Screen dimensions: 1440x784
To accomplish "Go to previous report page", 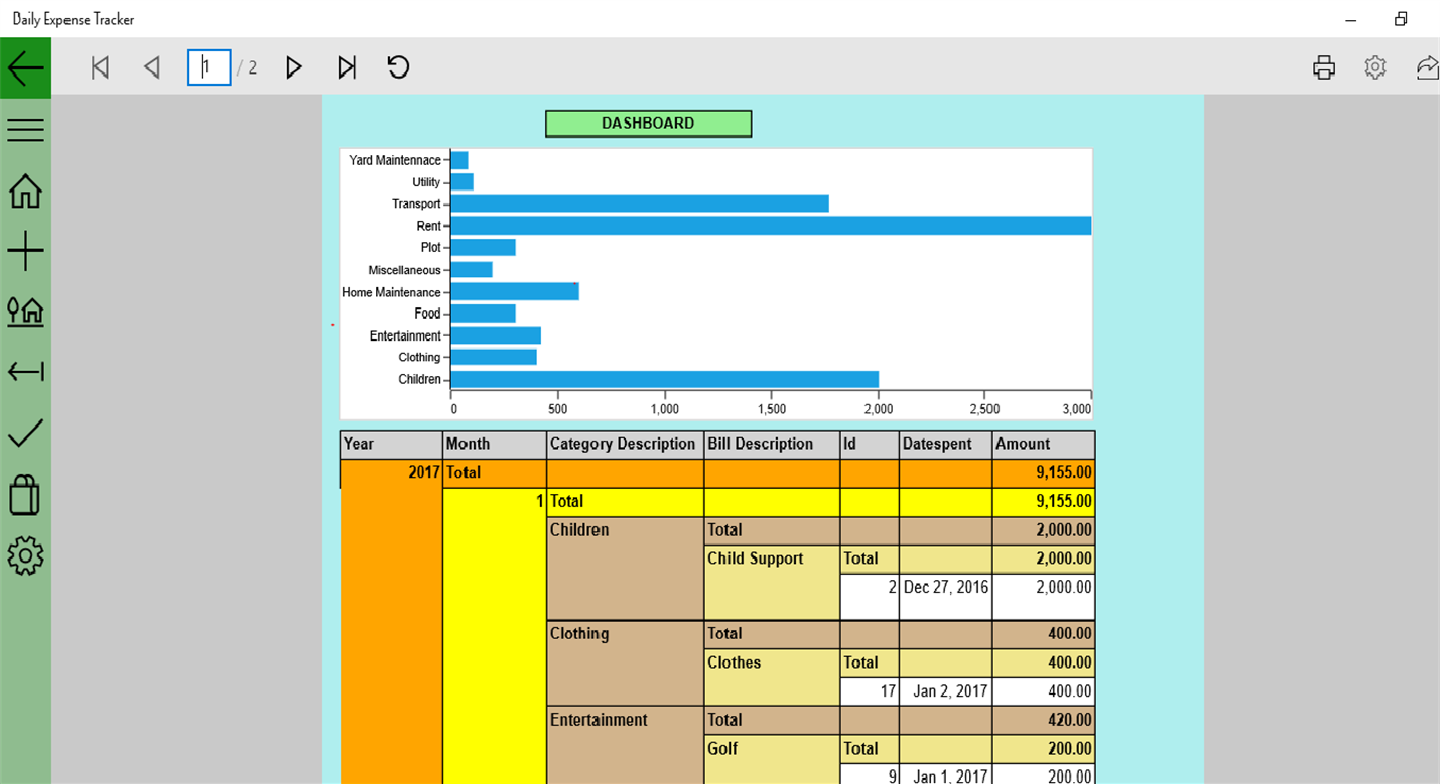I will 152,67.
